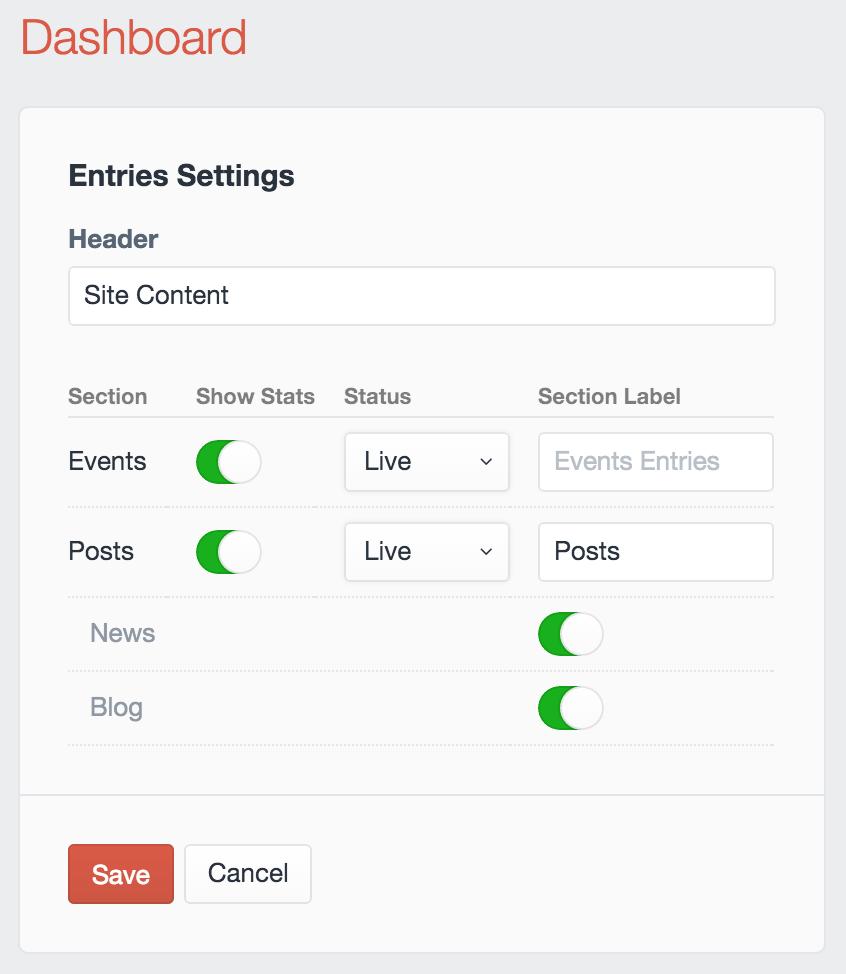The image size is (846, 974).
Task: Click the Section Label column header
Action: click(x=609, y=397)
